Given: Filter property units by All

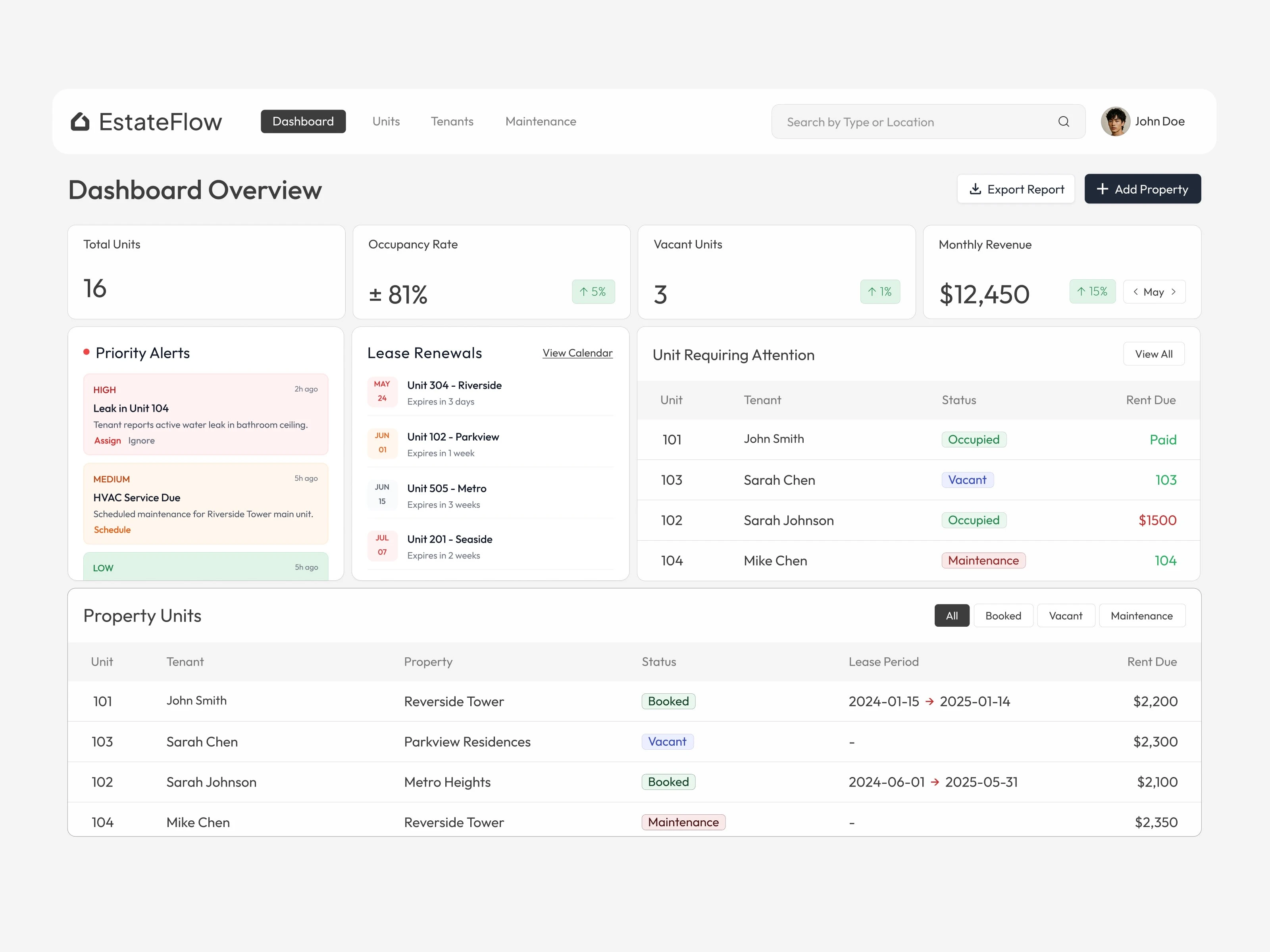Looking at the screenshot, I should pyautogui.click(x=951, y=616).
